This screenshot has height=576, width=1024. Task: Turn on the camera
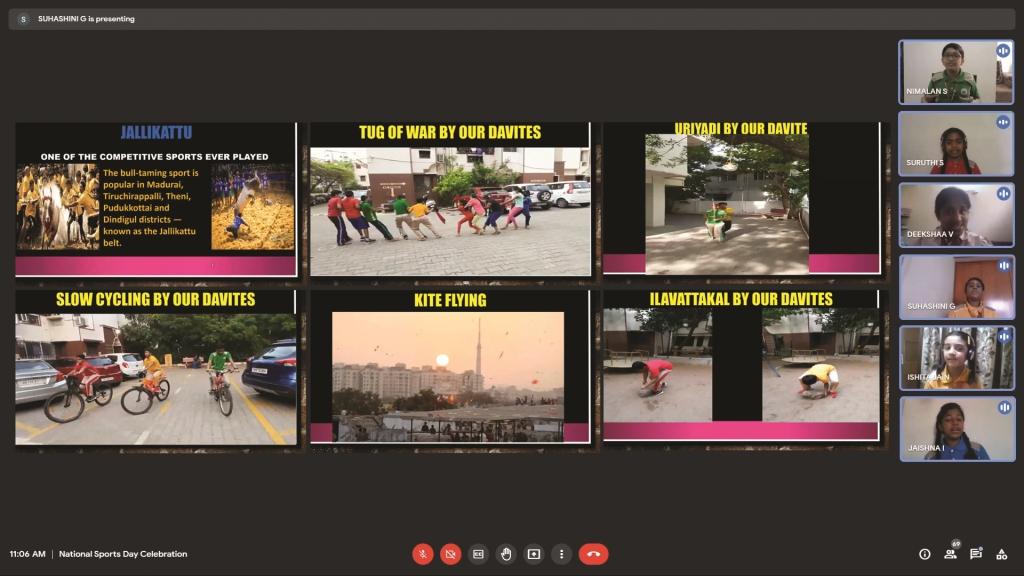tap(451, 554)
